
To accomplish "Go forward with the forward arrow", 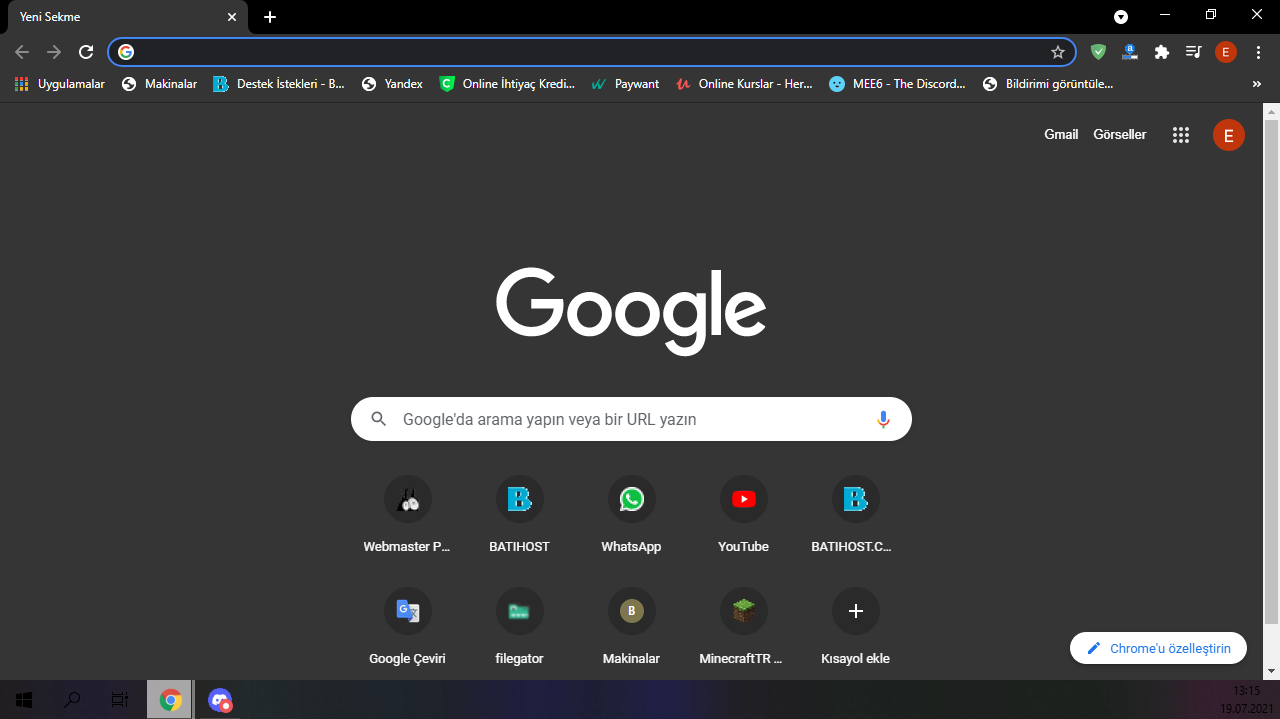I will (54, 52).
